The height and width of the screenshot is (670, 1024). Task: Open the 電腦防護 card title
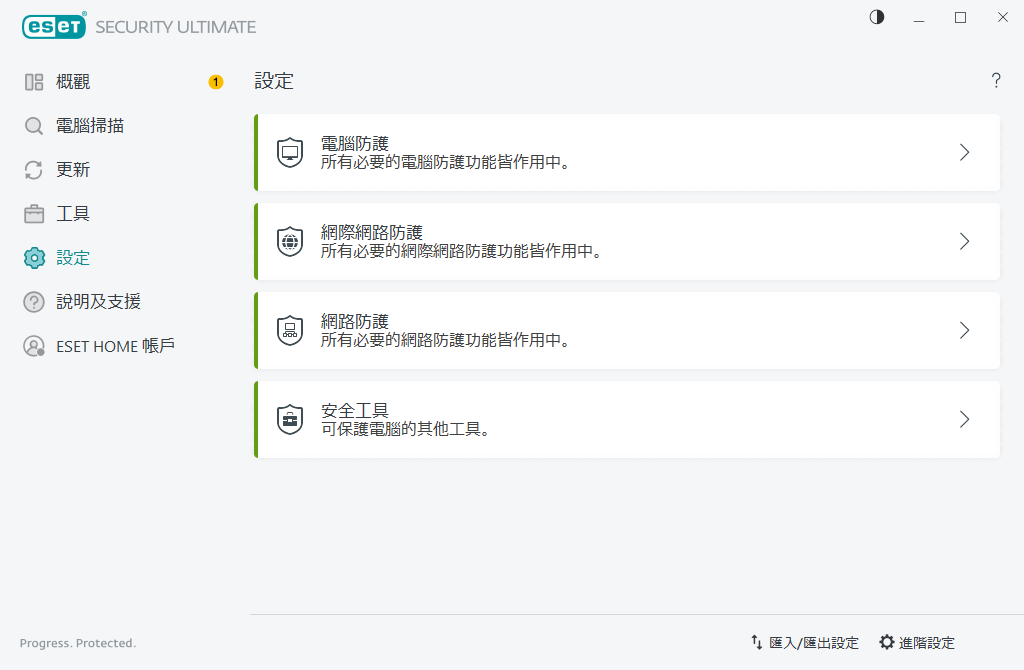[x=355, y=144]
